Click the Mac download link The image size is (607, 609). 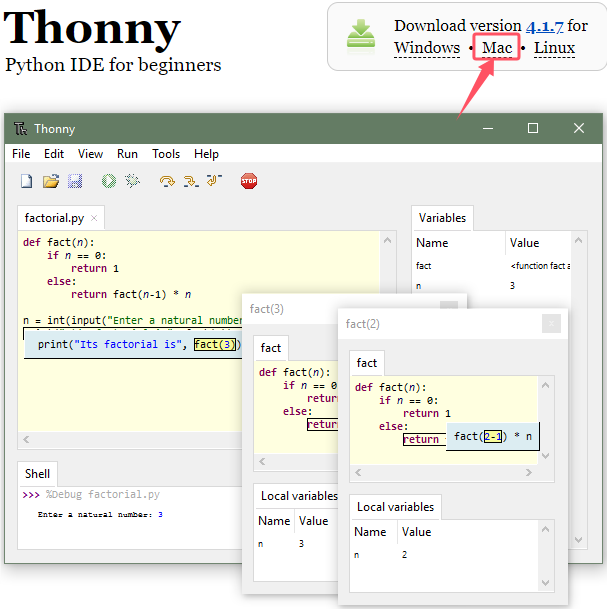tap(497, 48)
